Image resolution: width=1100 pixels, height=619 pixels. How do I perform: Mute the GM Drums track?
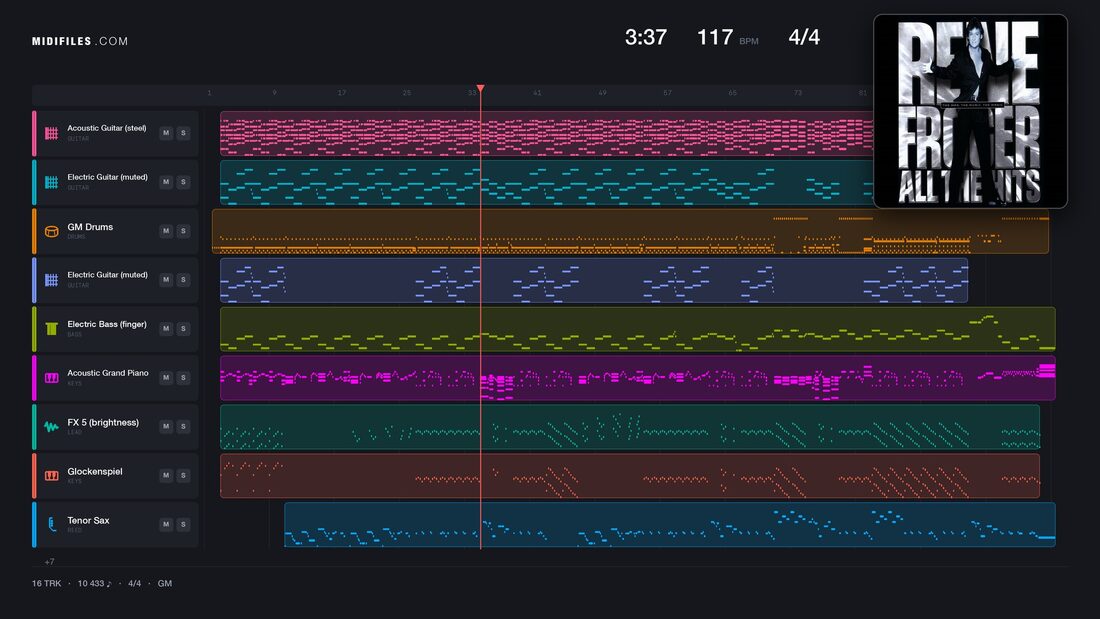[166, 231]
